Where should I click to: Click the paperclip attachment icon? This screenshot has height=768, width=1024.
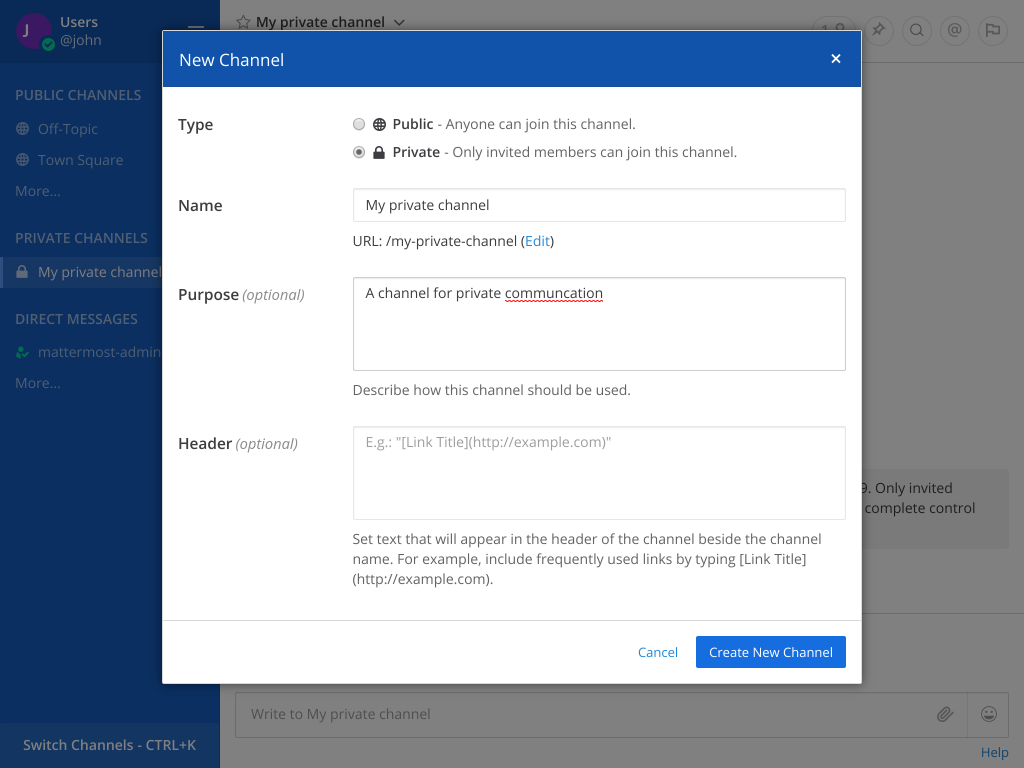pos(944,714)
